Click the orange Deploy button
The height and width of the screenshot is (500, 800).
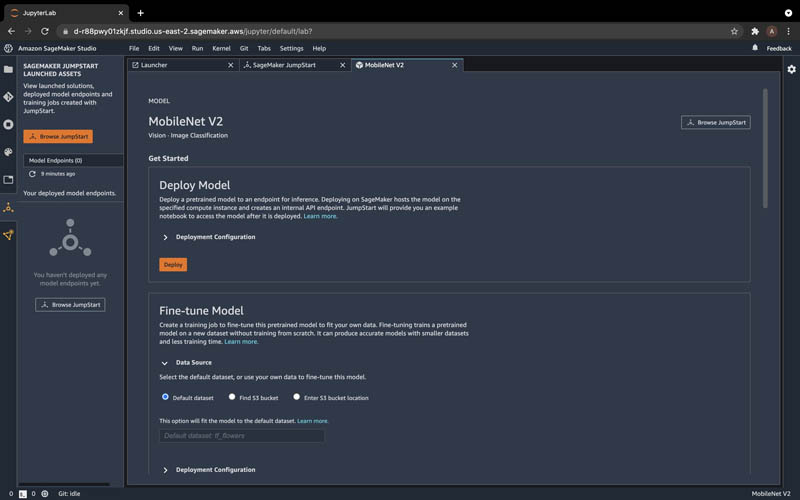[x=173, y=264]
